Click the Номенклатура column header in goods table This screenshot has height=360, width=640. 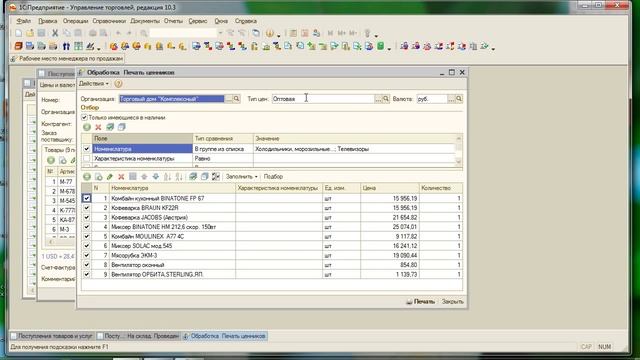173,188
